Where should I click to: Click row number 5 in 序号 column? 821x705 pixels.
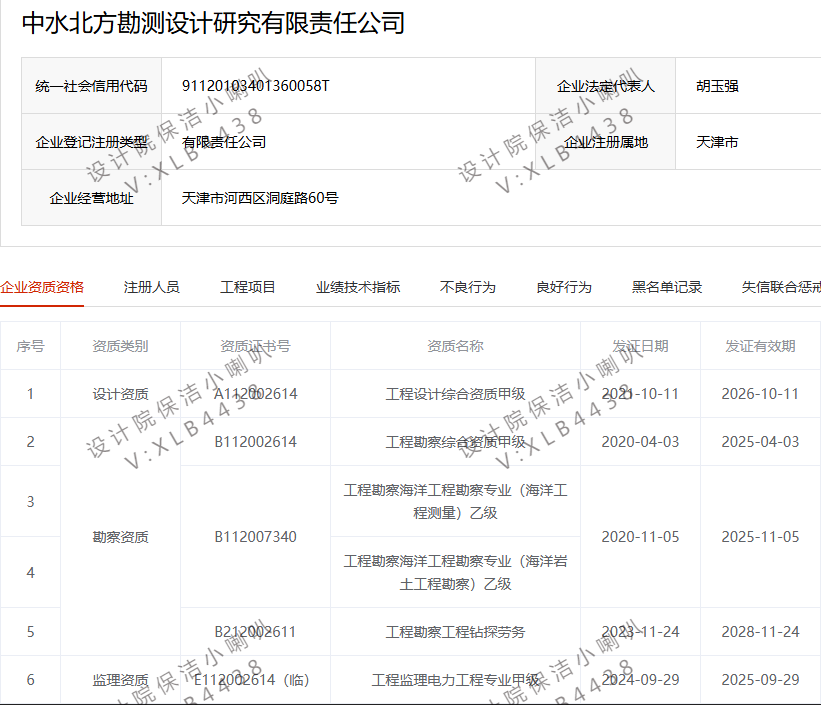point(30,632)
